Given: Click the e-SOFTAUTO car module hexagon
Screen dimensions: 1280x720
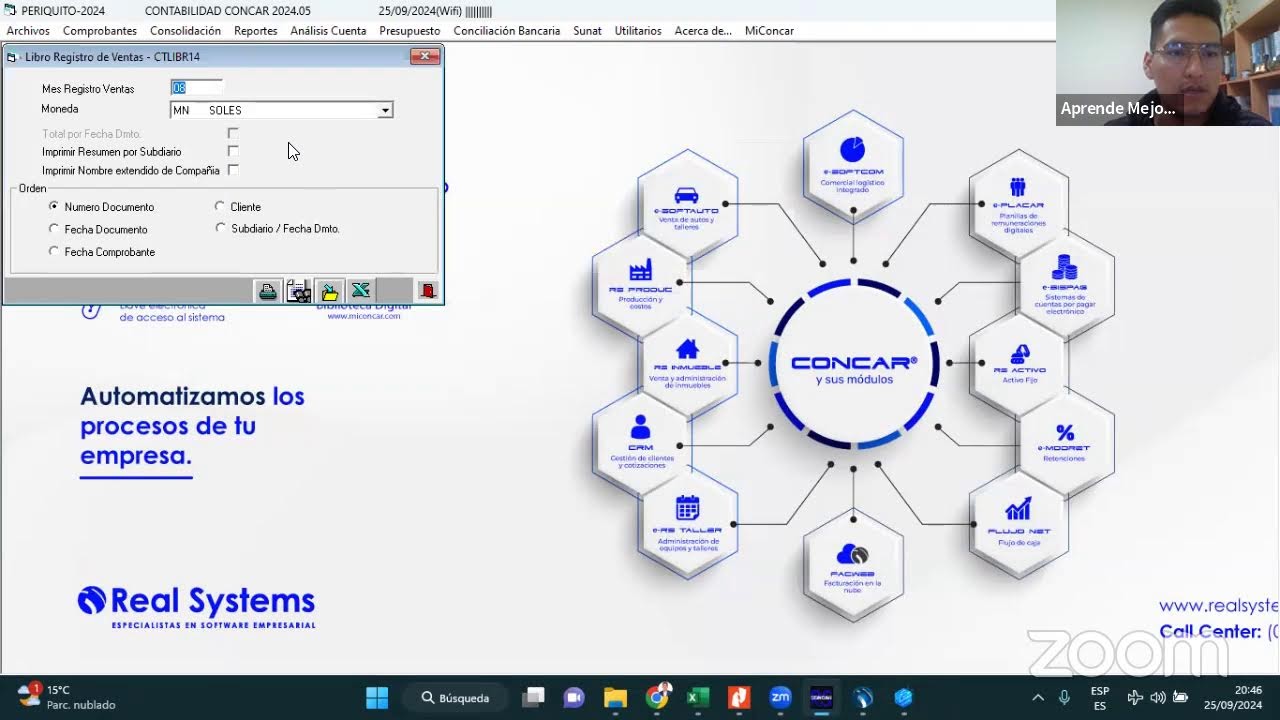Looking at the screenshot, I should [687, 206].
